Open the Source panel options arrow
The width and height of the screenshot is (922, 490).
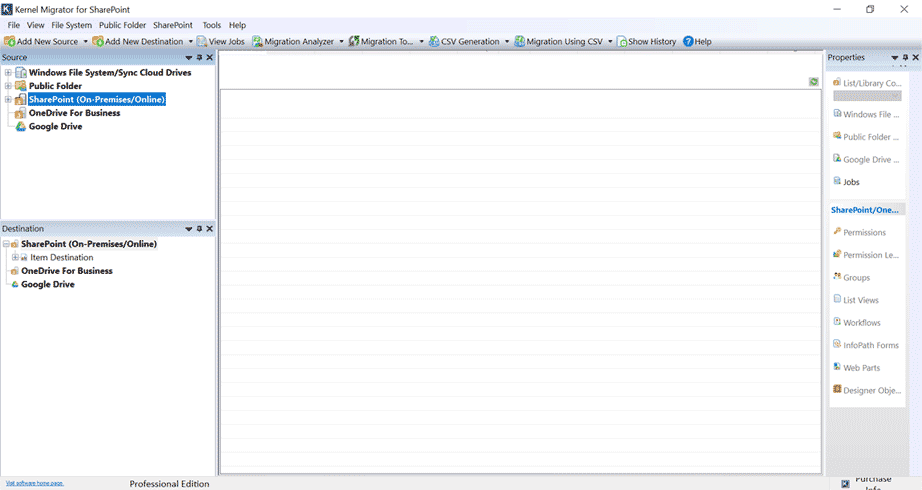click(189, 58)
